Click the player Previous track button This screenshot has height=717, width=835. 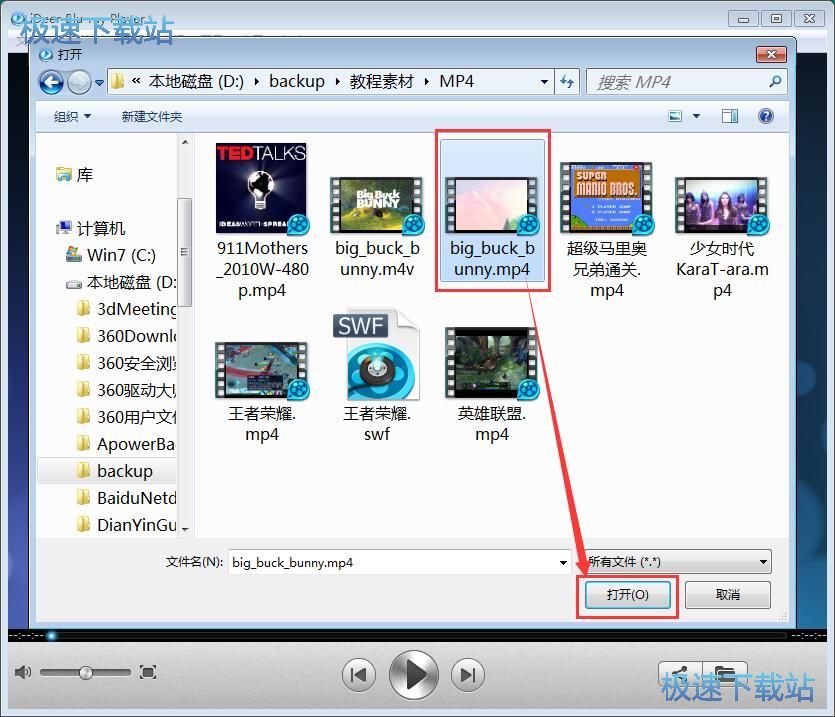(x=358, y=675)
